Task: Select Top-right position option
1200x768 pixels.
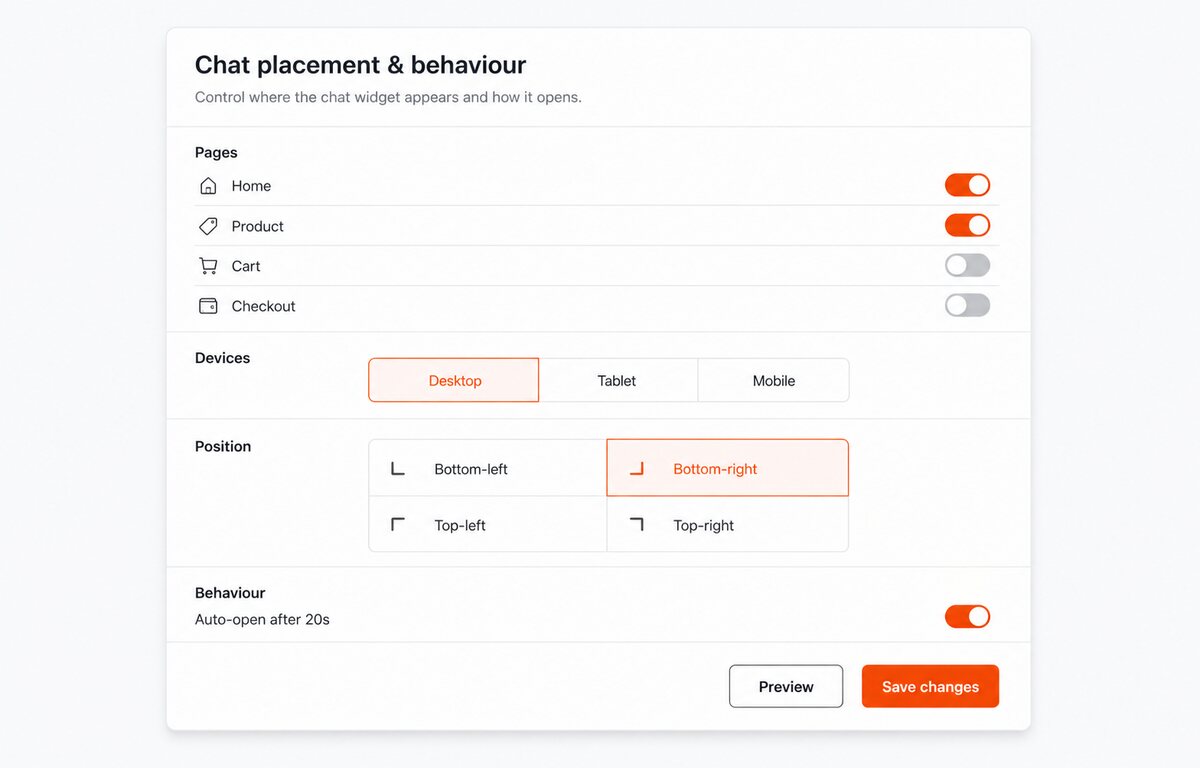Action: pos(728,524)
